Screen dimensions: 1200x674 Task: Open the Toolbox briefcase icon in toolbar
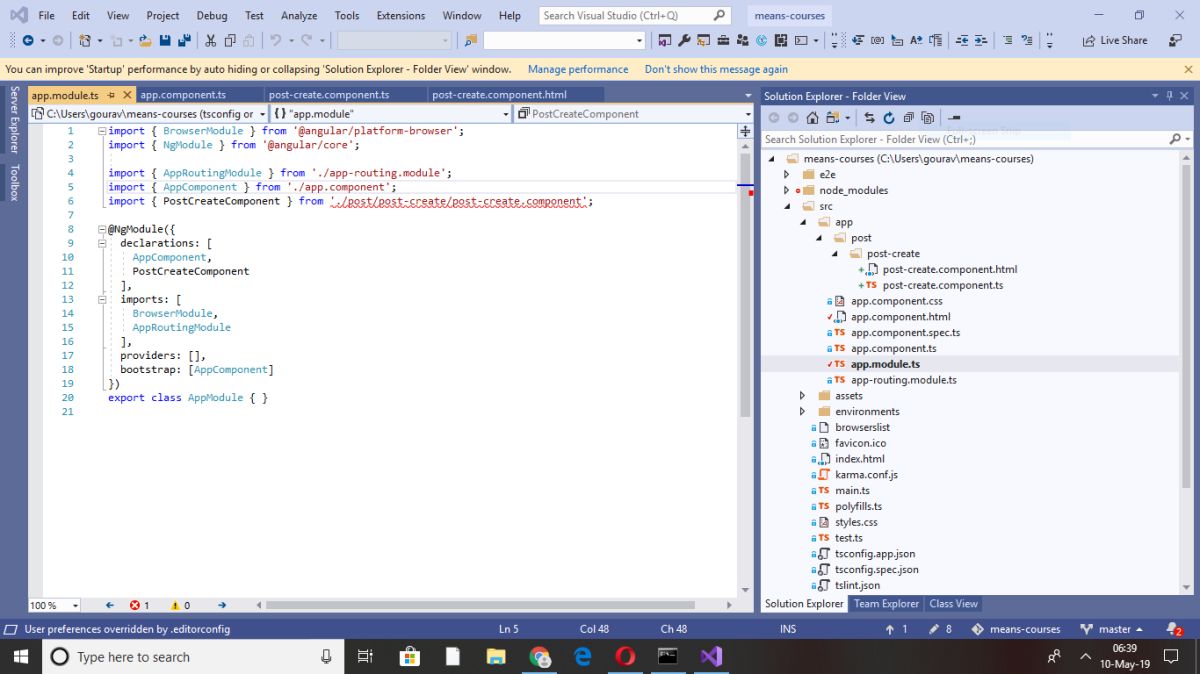tap(723, 40)
